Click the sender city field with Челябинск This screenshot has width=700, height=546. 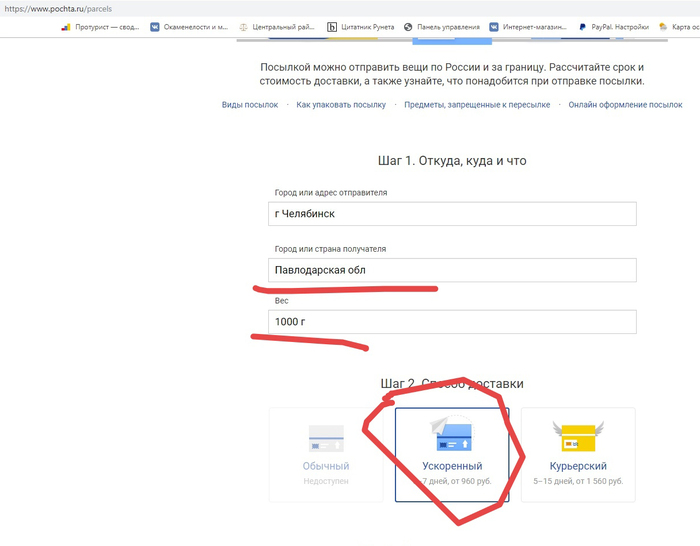[x=452, y=214]
